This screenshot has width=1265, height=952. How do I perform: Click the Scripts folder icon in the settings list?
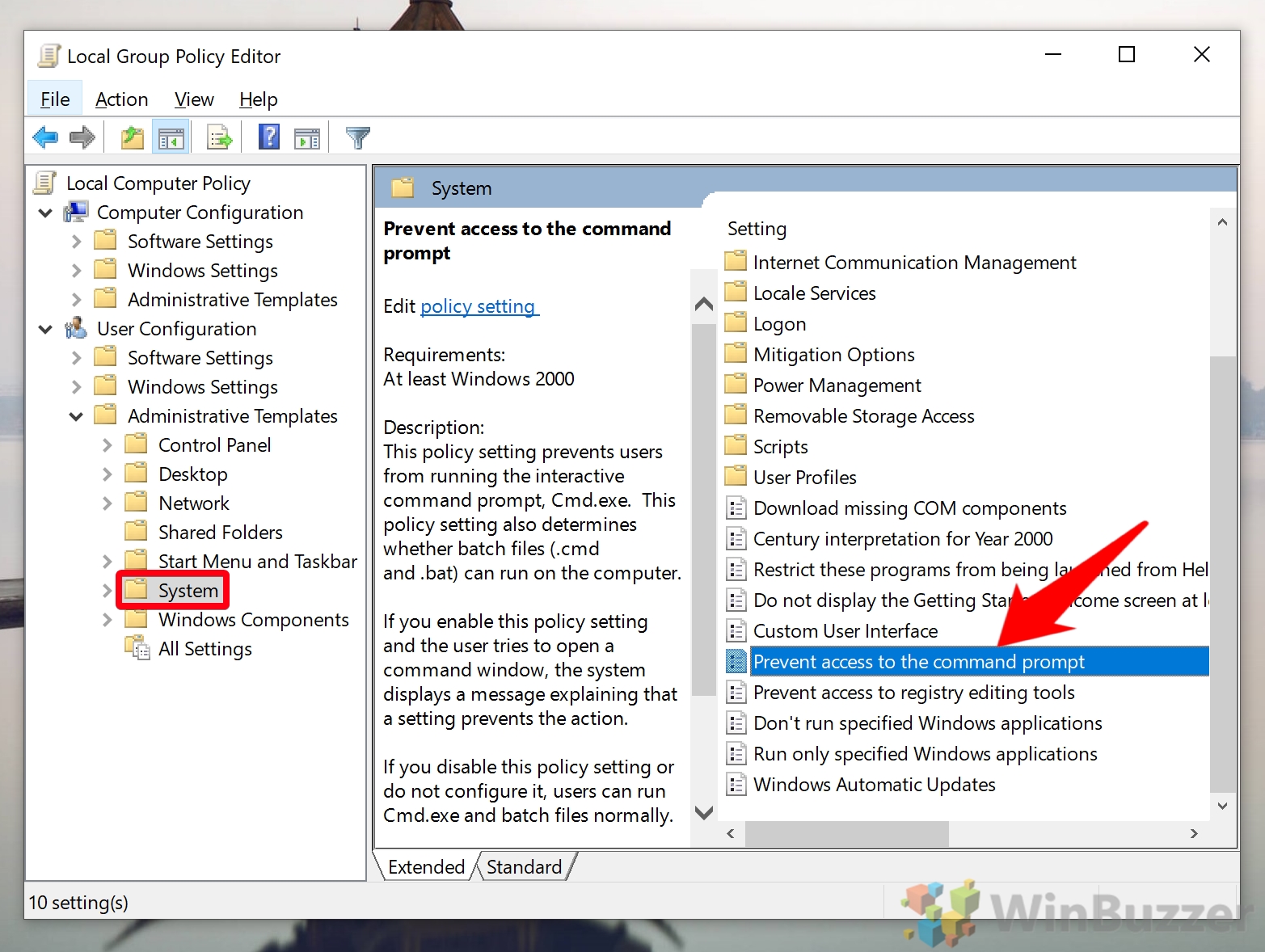(736, 445)
